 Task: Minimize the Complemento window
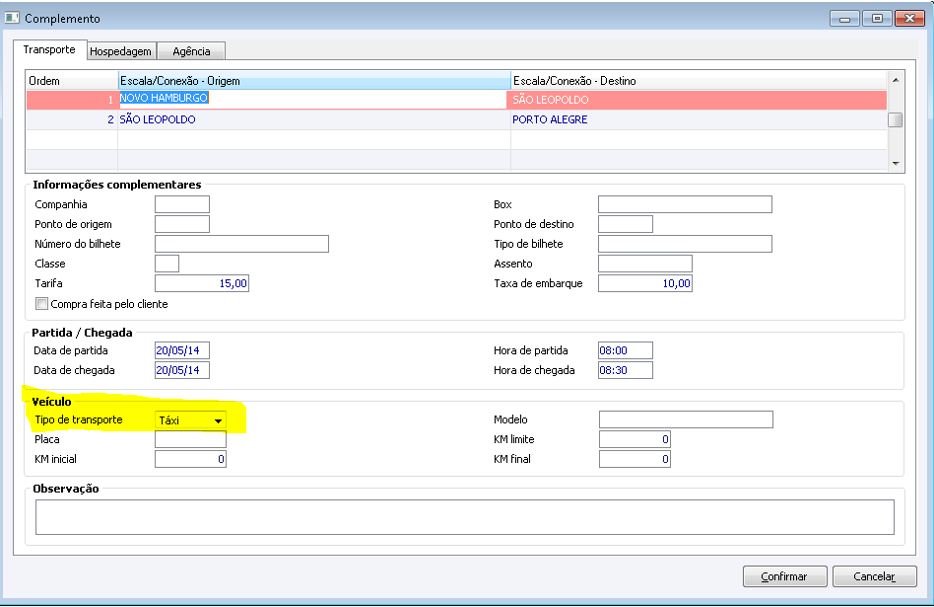(x=845, y=18)
